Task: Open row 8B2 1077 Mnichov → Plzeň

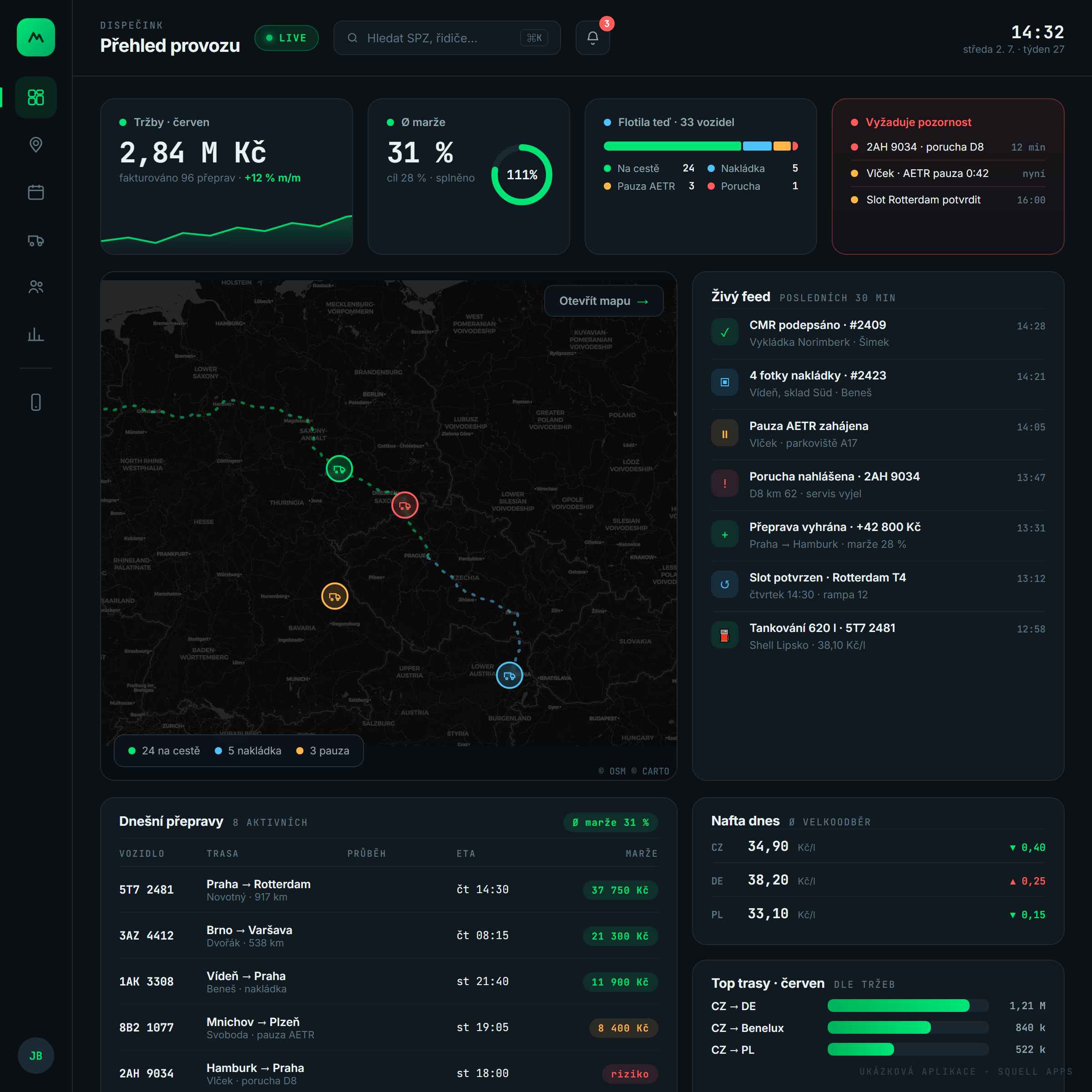Action: [388, 1027]
